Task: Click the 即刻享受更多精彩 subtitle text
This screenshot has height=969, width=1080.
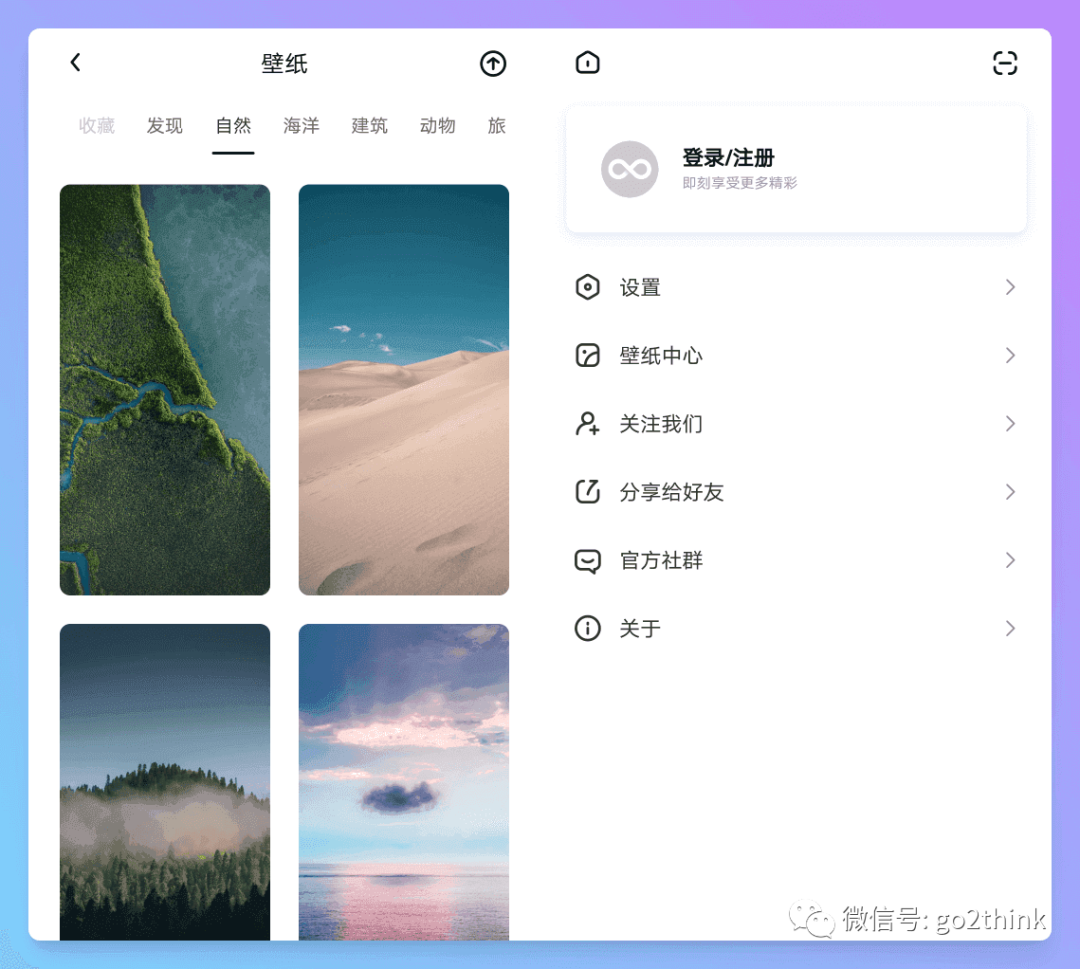Action: pos(740,183)
